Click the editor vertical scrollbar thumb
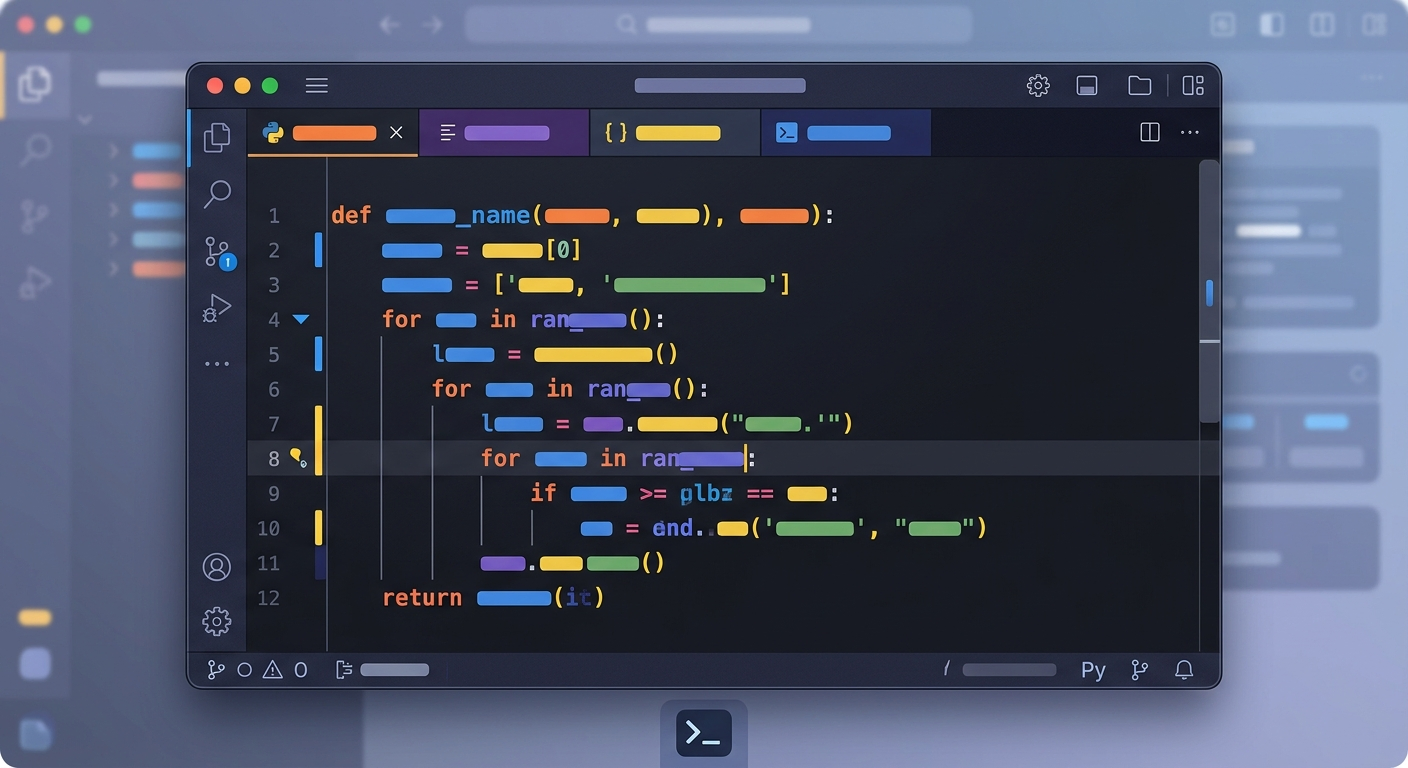This screenshot has width=1408, height=768. (1209, 292)
